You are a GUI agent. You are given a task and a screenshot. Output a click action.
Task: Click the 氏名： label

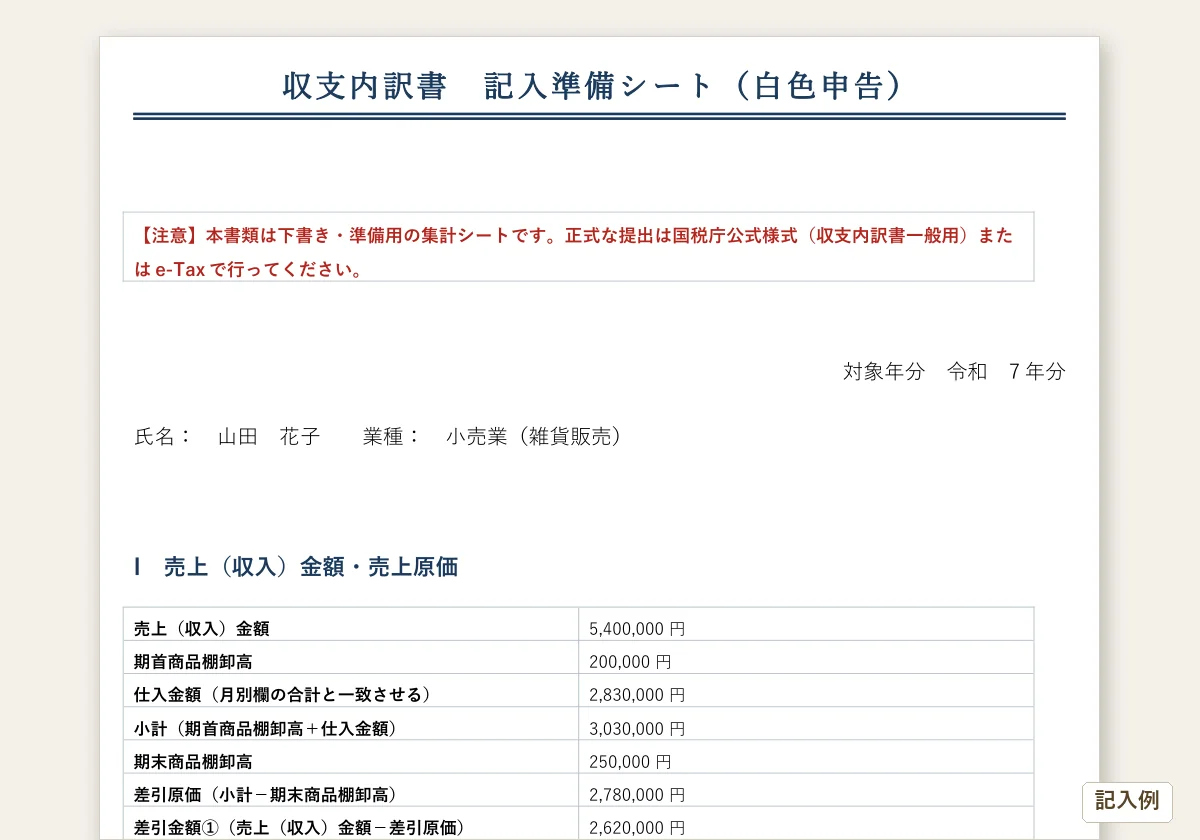click(162, 437)
